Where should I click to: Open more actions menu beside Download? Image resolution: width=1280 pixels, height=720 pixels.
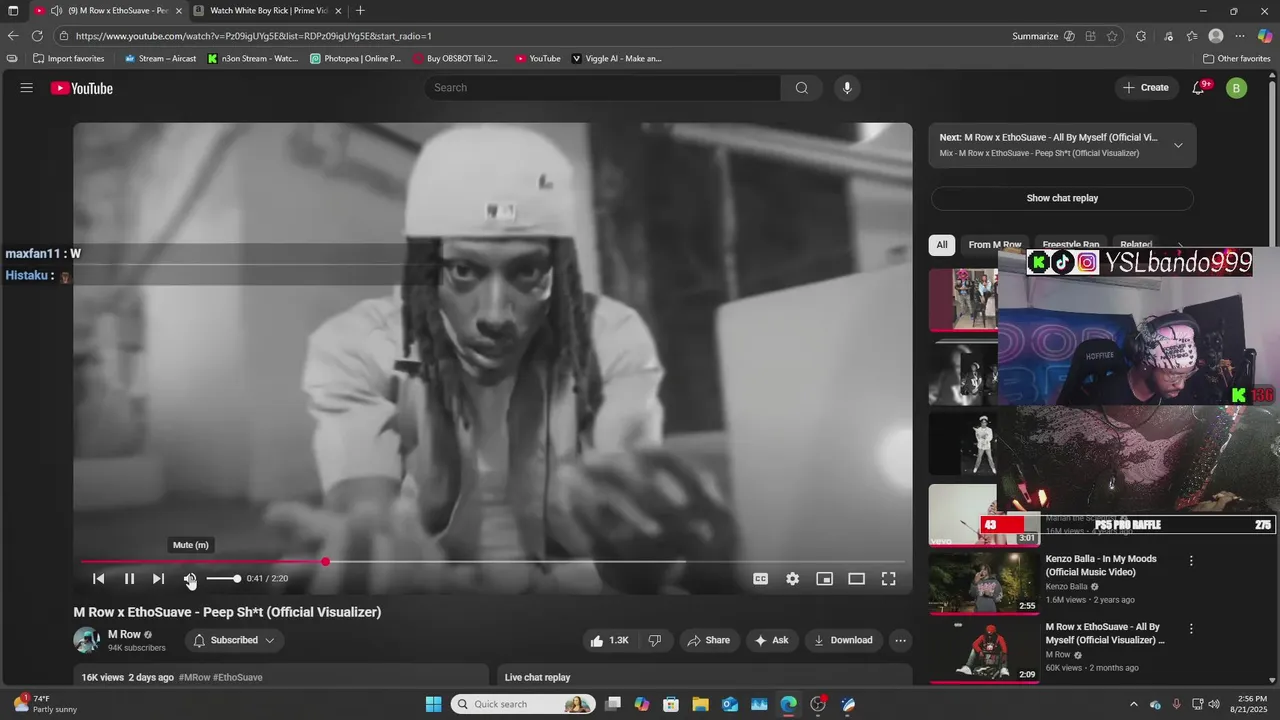click(x=900, y=640)
